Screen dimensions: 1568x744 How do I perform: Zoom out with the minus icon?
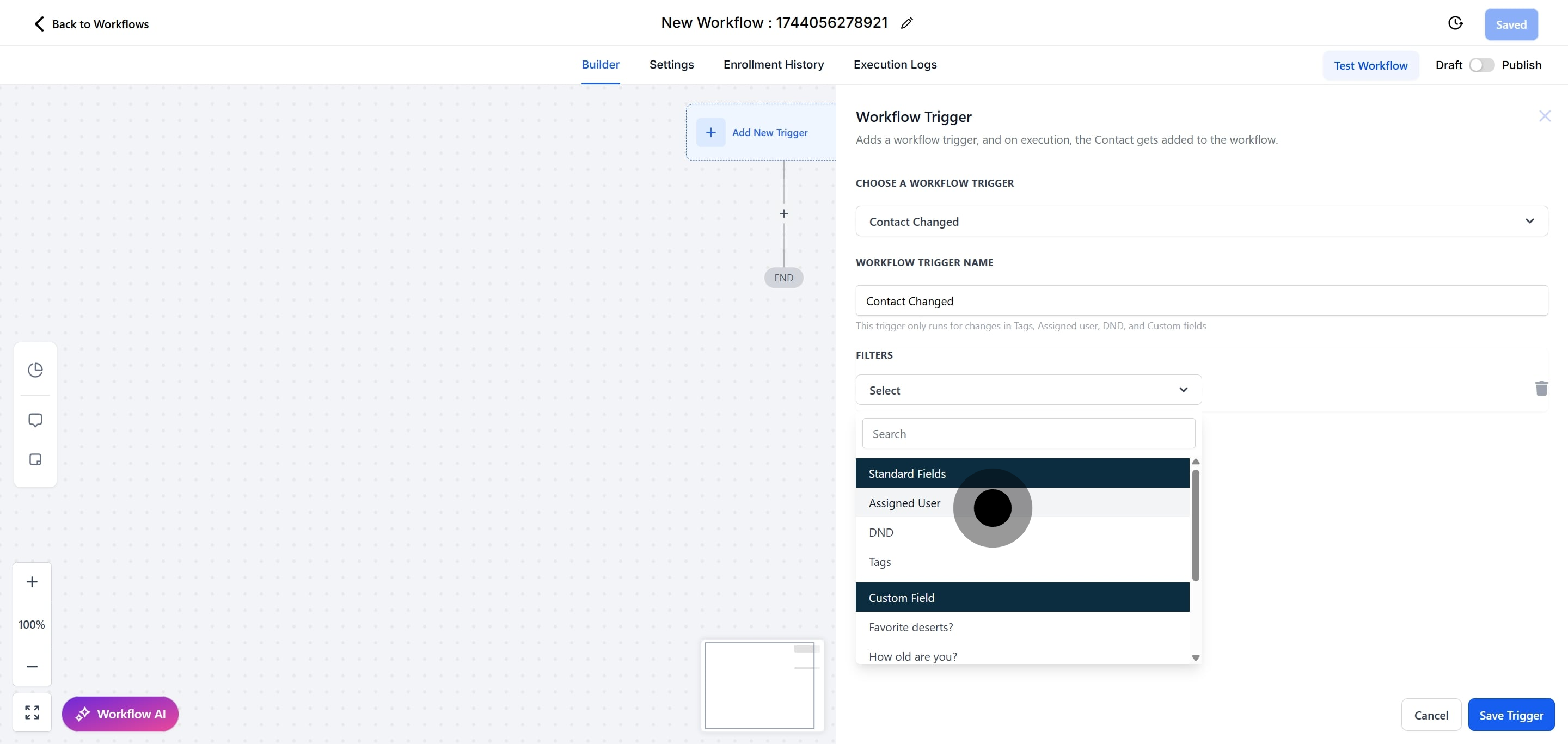click(x=32, y=667)
